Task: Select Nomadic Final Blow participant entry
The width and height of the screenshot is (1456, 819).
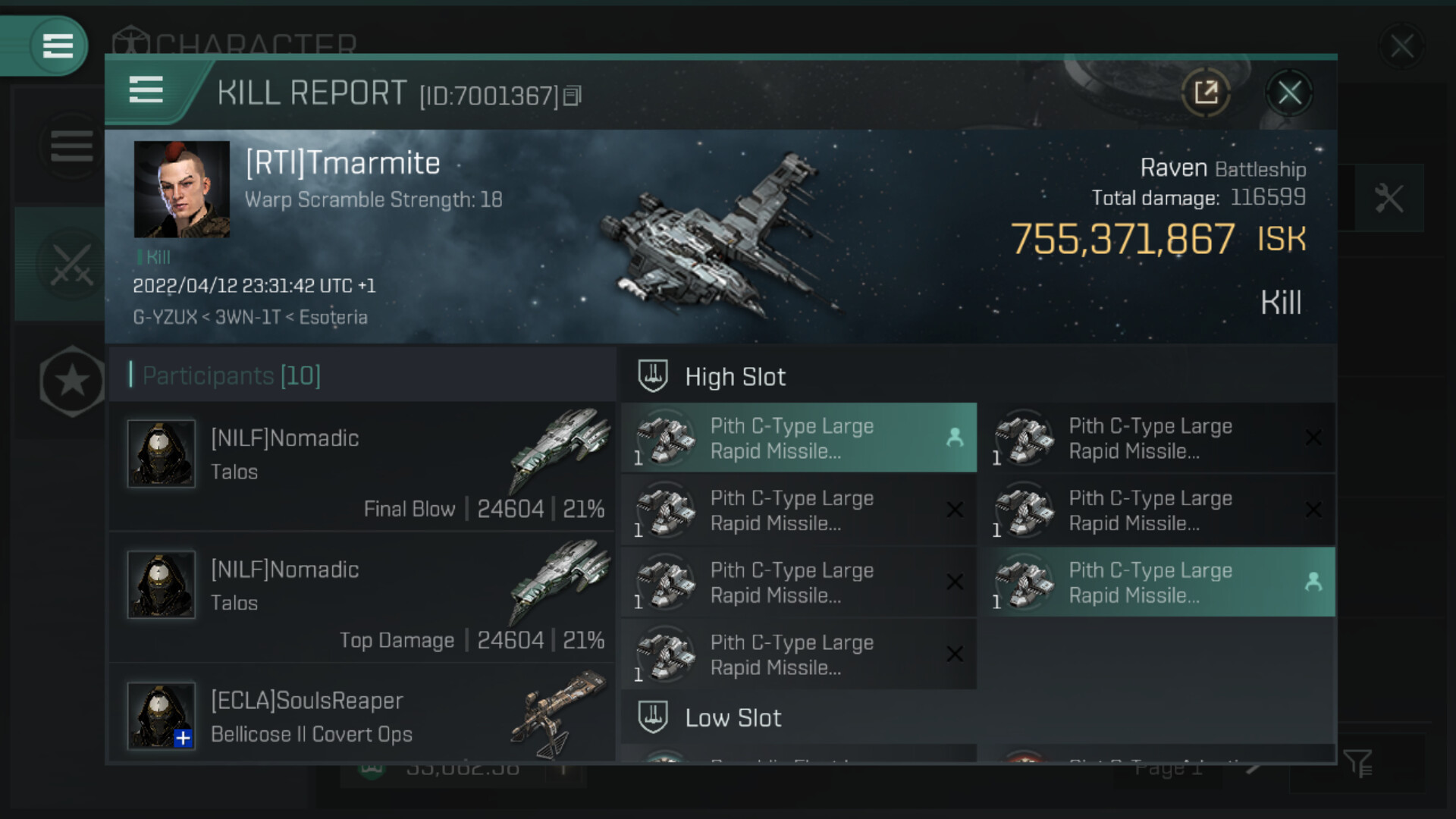Action: click(x=362, y=466)
